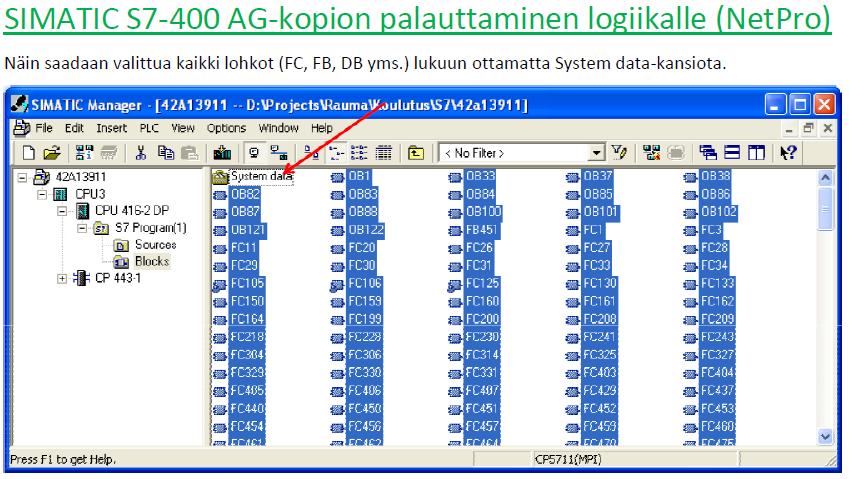849x479 pixels.
Task: Click the FC1 block icon
Action: coord(573,231)
